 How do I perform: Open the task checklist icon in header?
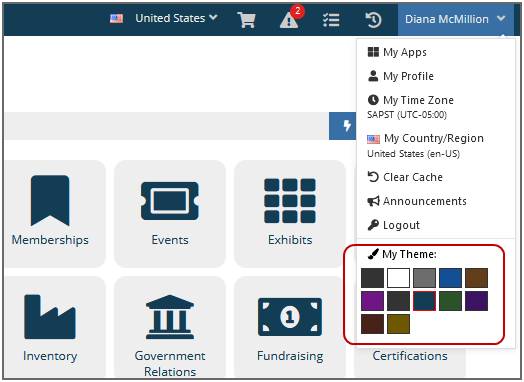331,20
